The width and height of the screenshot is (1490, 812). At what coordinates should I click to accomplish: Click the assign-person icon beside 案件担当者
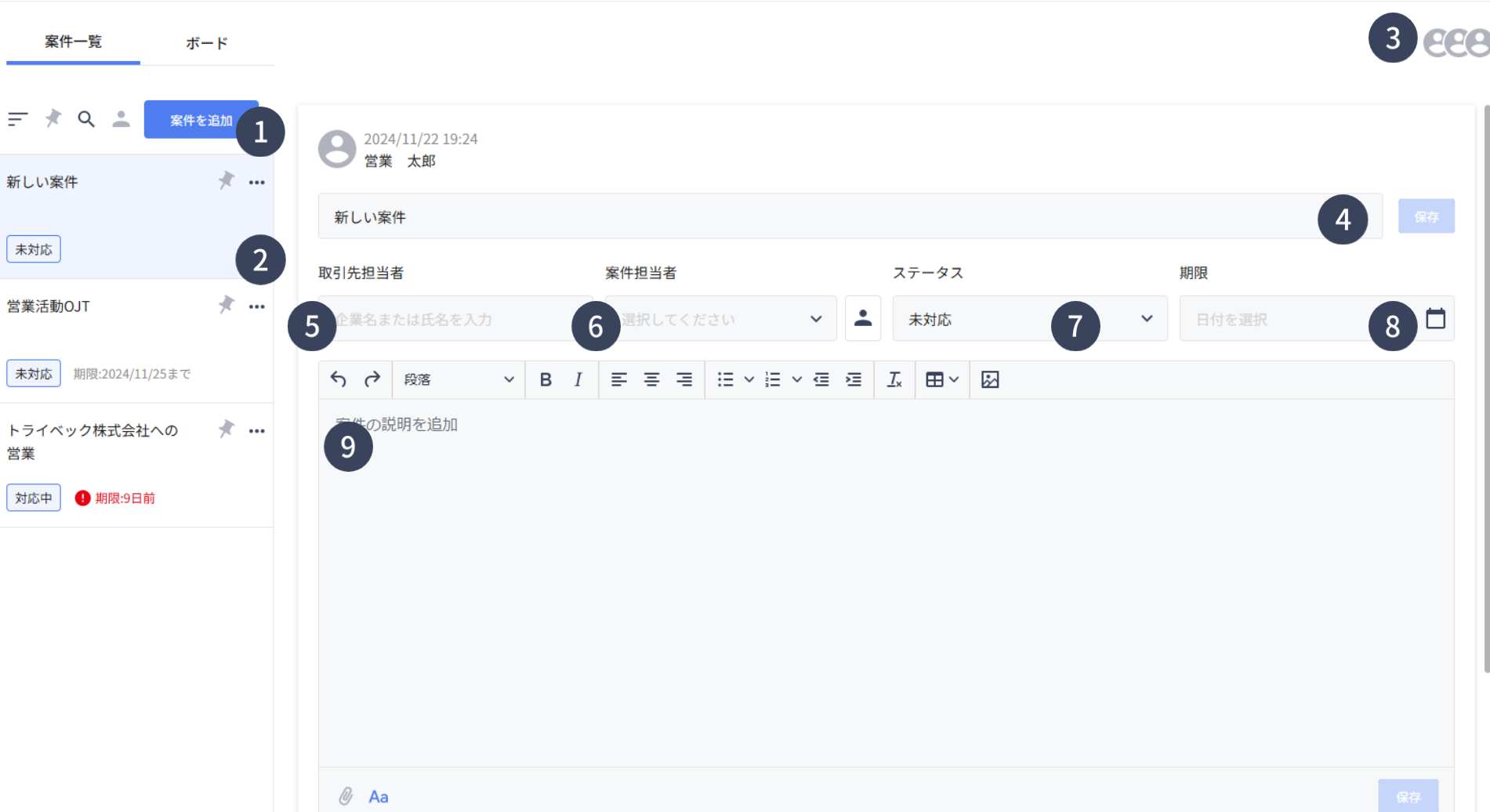[x=863, y=318]
